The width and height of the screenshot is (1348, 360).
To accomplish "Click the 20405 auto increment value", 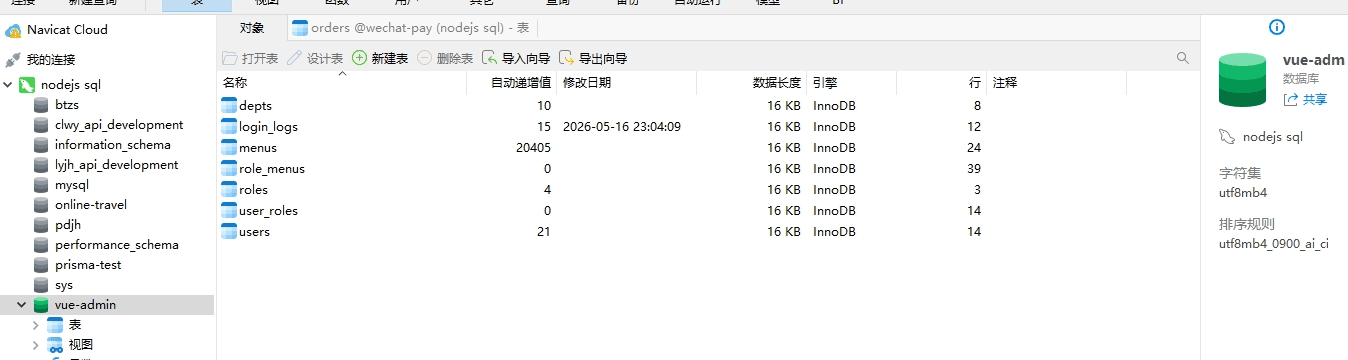I will [x=533, y=148].
